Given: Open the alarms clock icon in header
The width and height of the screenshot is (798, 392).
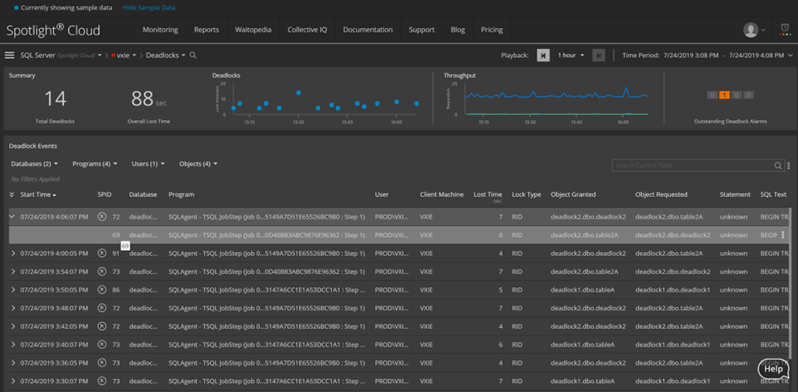Looking at the screenshot, I should [x=784, y=30].
